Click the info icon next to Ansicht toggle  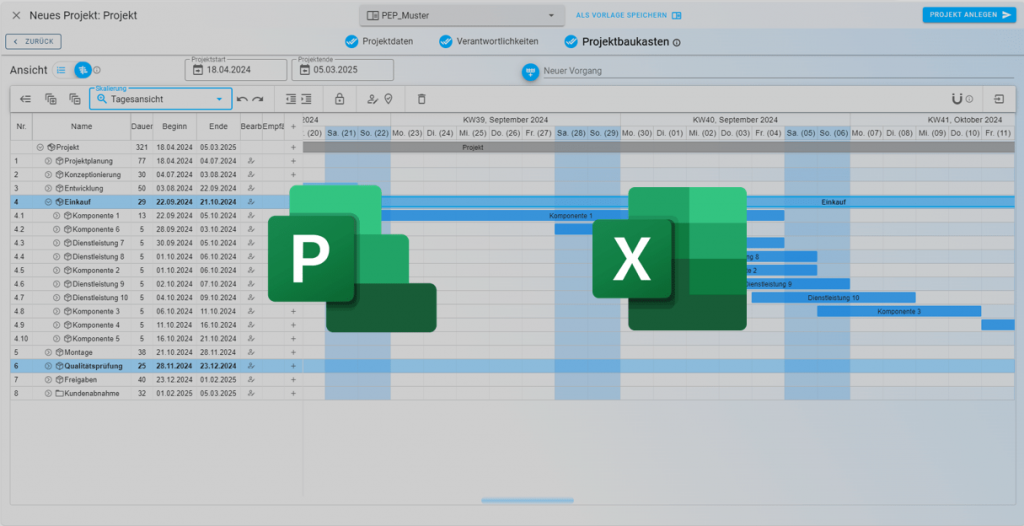[97, 70]
